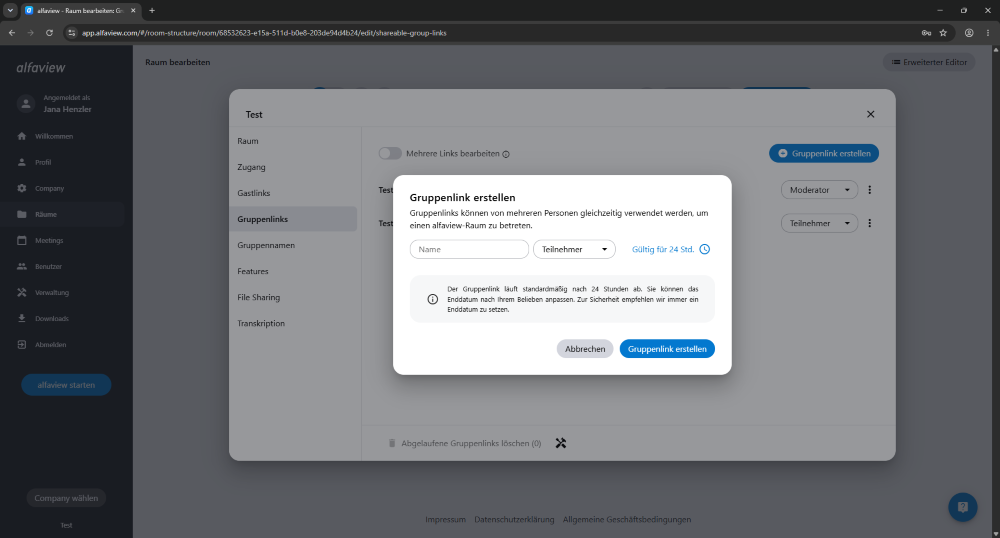Screen dimensions: 1000x538
Task: Open browser profile icon
Action: coord(969,33)
